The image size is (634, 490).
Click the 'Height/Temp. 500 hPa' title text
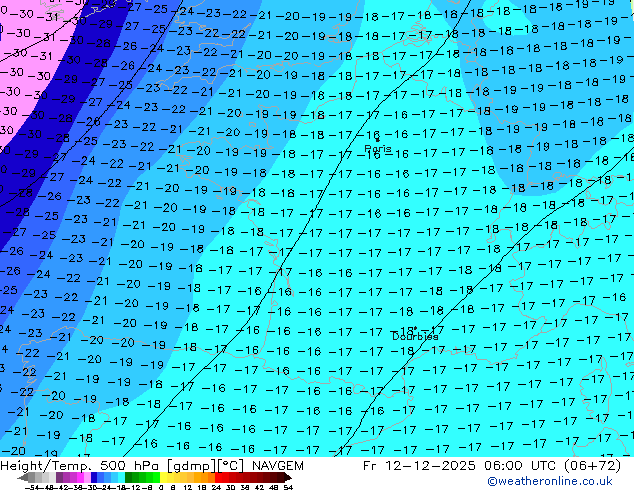click(x=81, y=466)
